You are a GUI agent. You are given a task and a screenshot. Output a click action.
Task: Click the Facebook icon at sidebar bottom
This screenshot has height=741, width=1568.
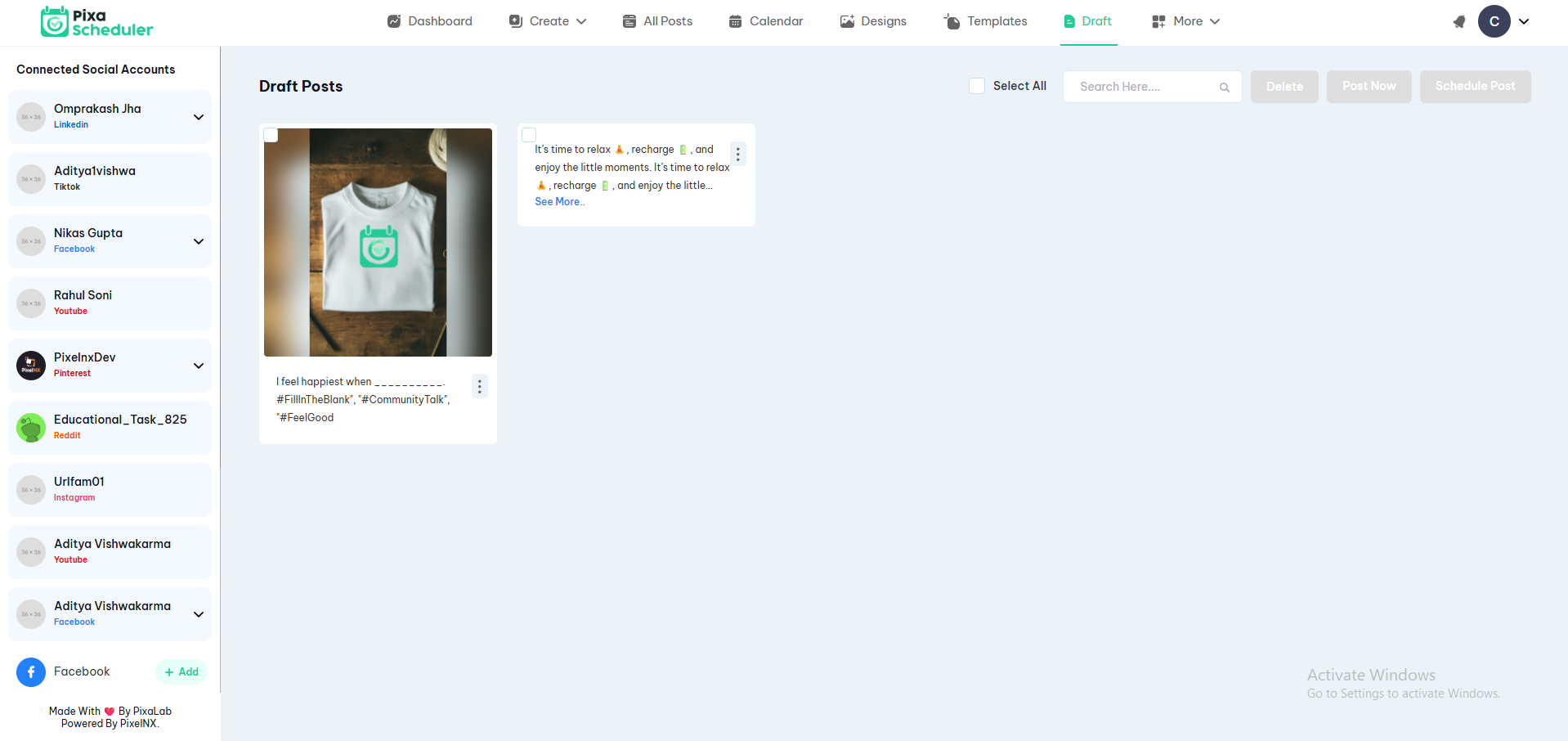[30, 671]
